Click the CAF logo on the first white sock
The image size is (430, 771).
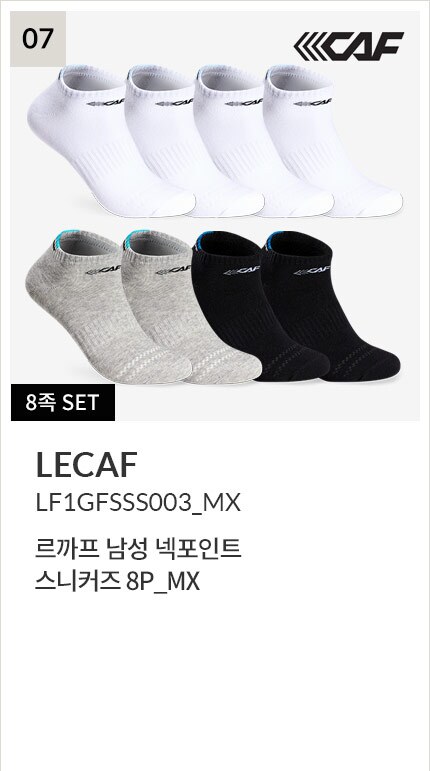pyautogui.click(x=105, y=103)
